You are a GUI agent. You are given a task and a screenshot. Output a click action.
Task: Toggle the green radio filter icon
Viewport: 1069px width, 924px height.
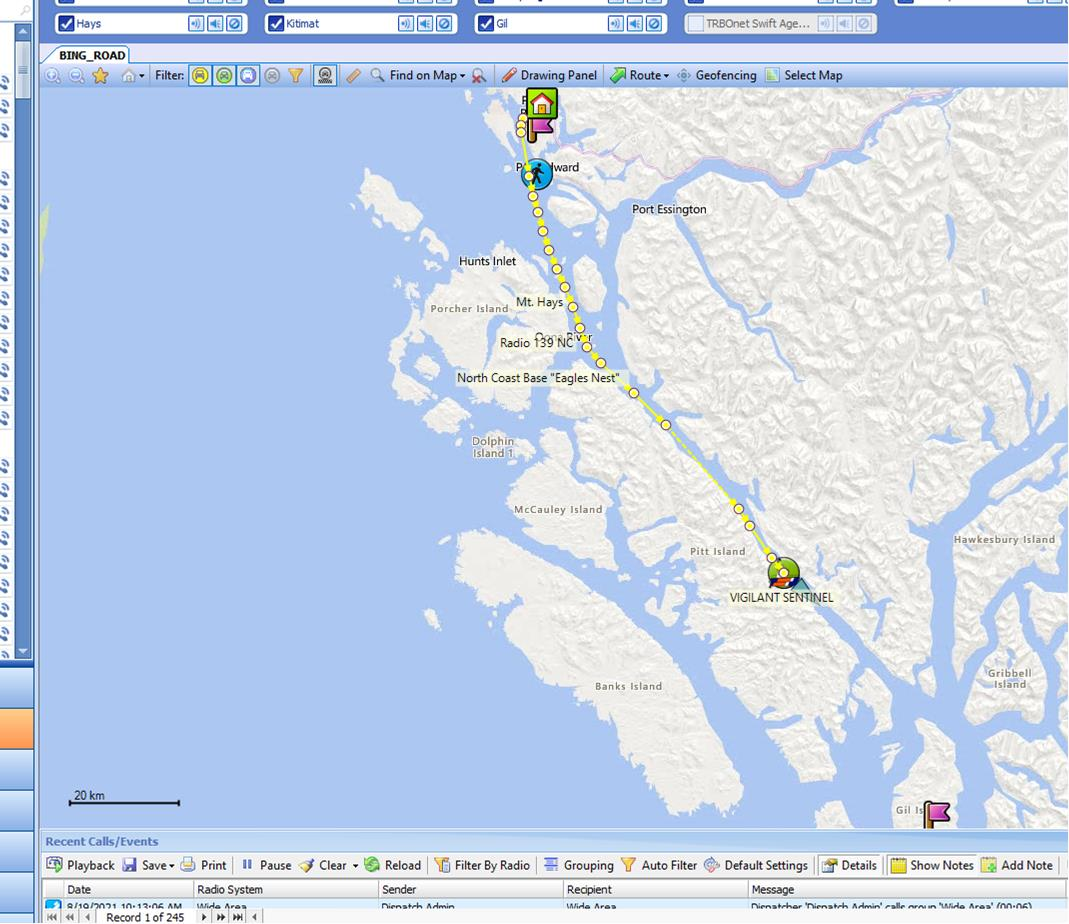tap(224, 75)
